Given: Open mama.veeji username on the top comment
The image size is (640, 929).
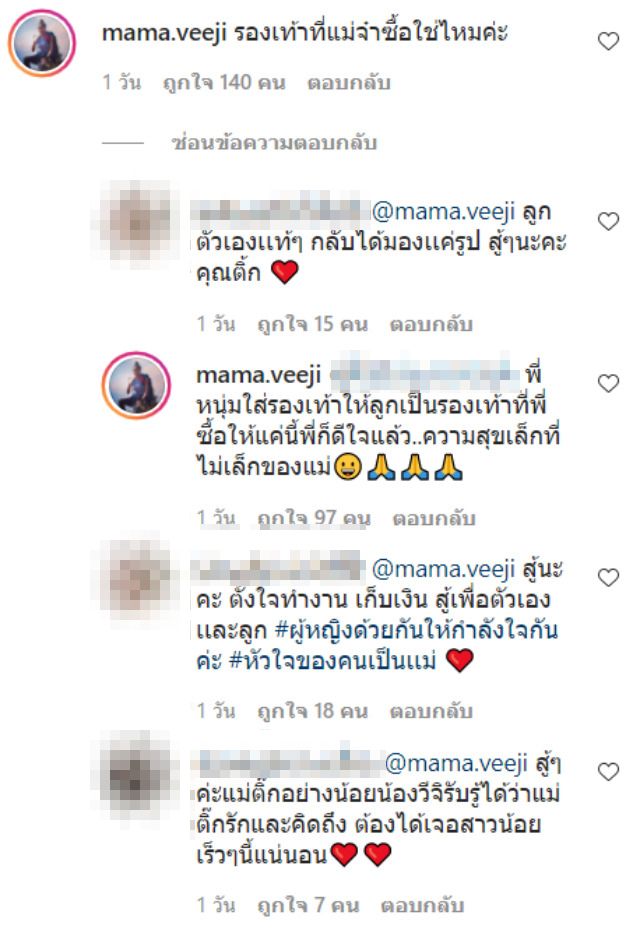Looking at the screenshot, I should (x=164, y=33).
